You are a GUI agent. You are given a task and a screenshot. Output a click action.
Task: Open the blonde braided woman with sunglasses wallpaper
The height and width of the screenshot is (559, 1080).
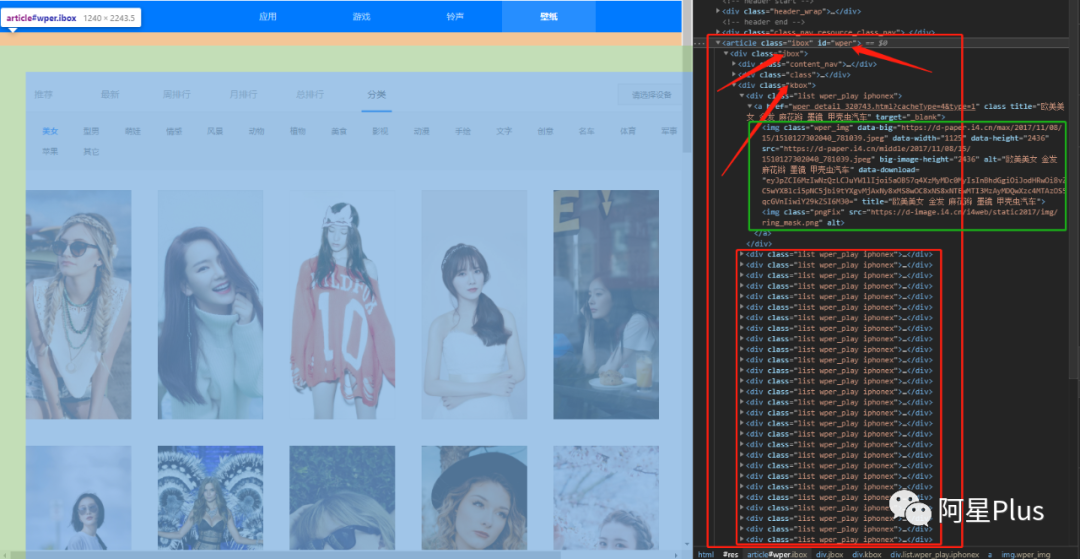click(x=79, y=304)
